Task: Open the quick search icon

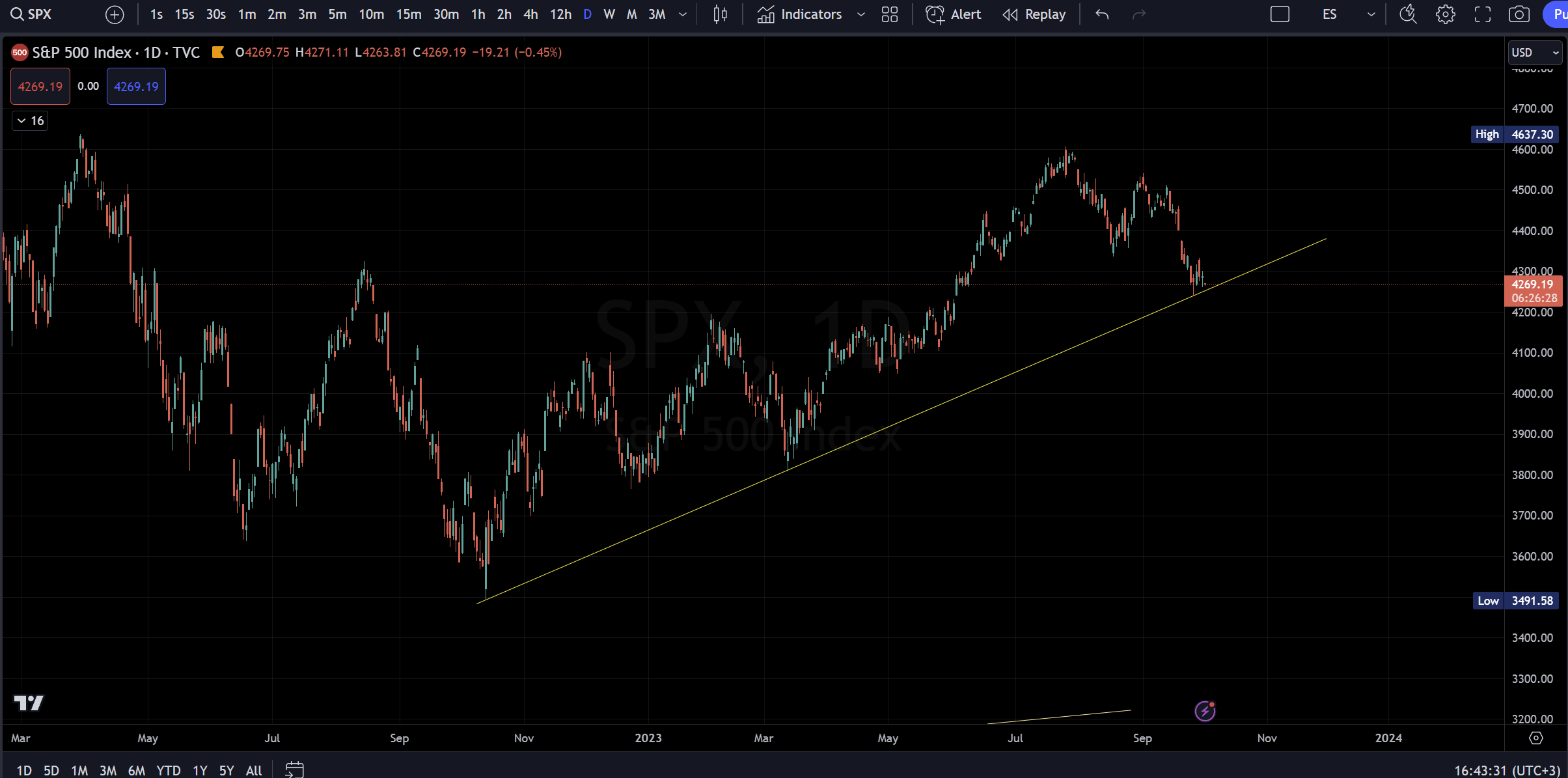Action: 1408,14
